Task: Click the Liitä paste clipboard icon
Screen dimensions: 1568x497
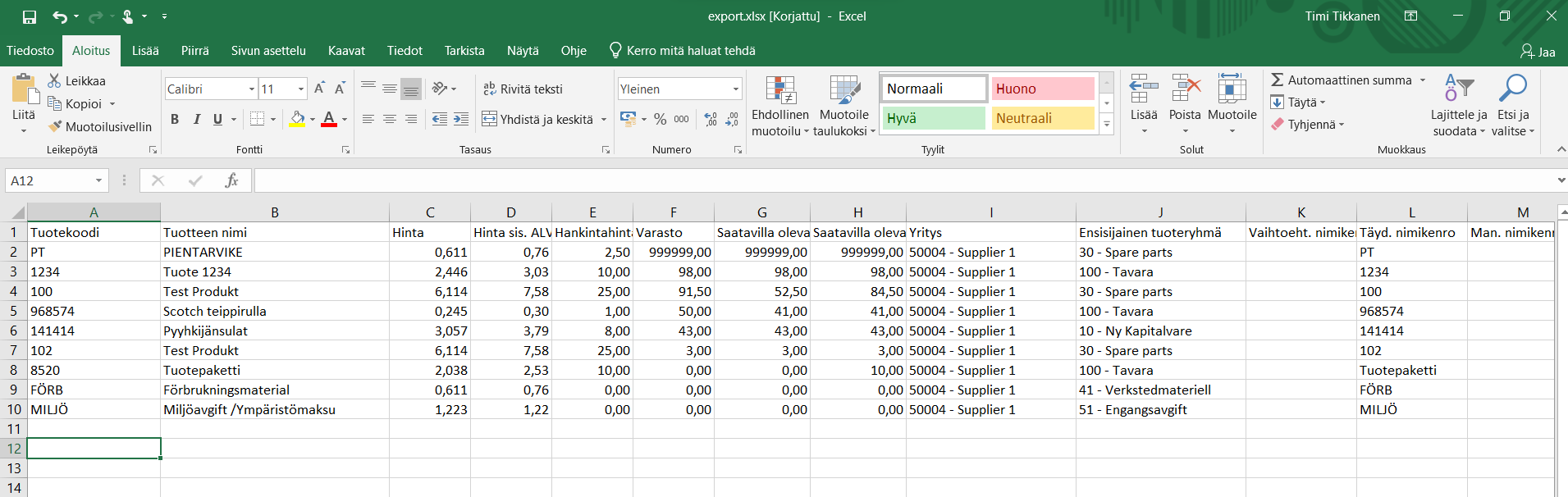Action: [x=24, y=89]
